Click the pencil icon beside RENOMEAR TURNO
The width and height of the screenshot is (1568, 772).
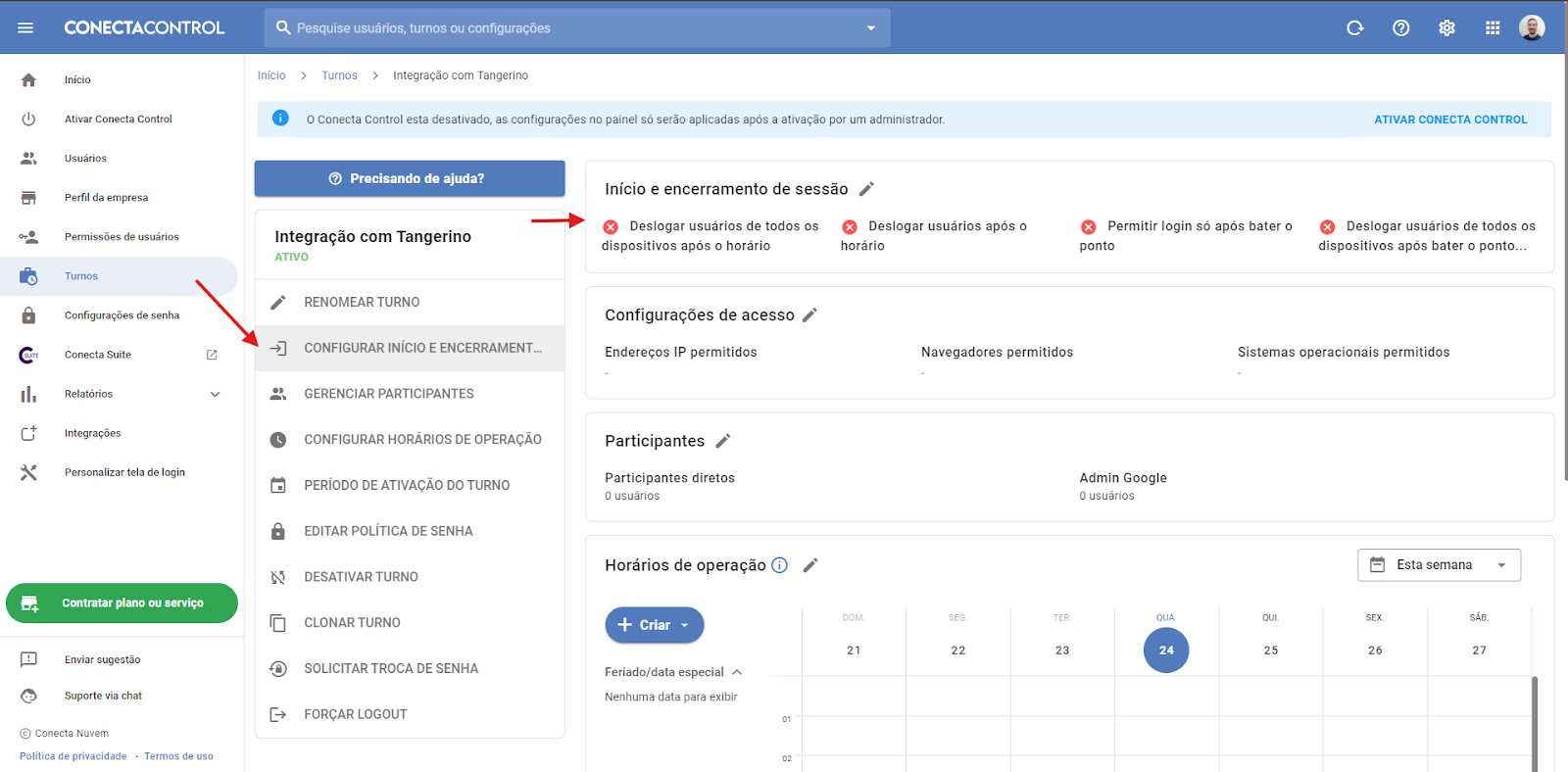coord(278,303)
